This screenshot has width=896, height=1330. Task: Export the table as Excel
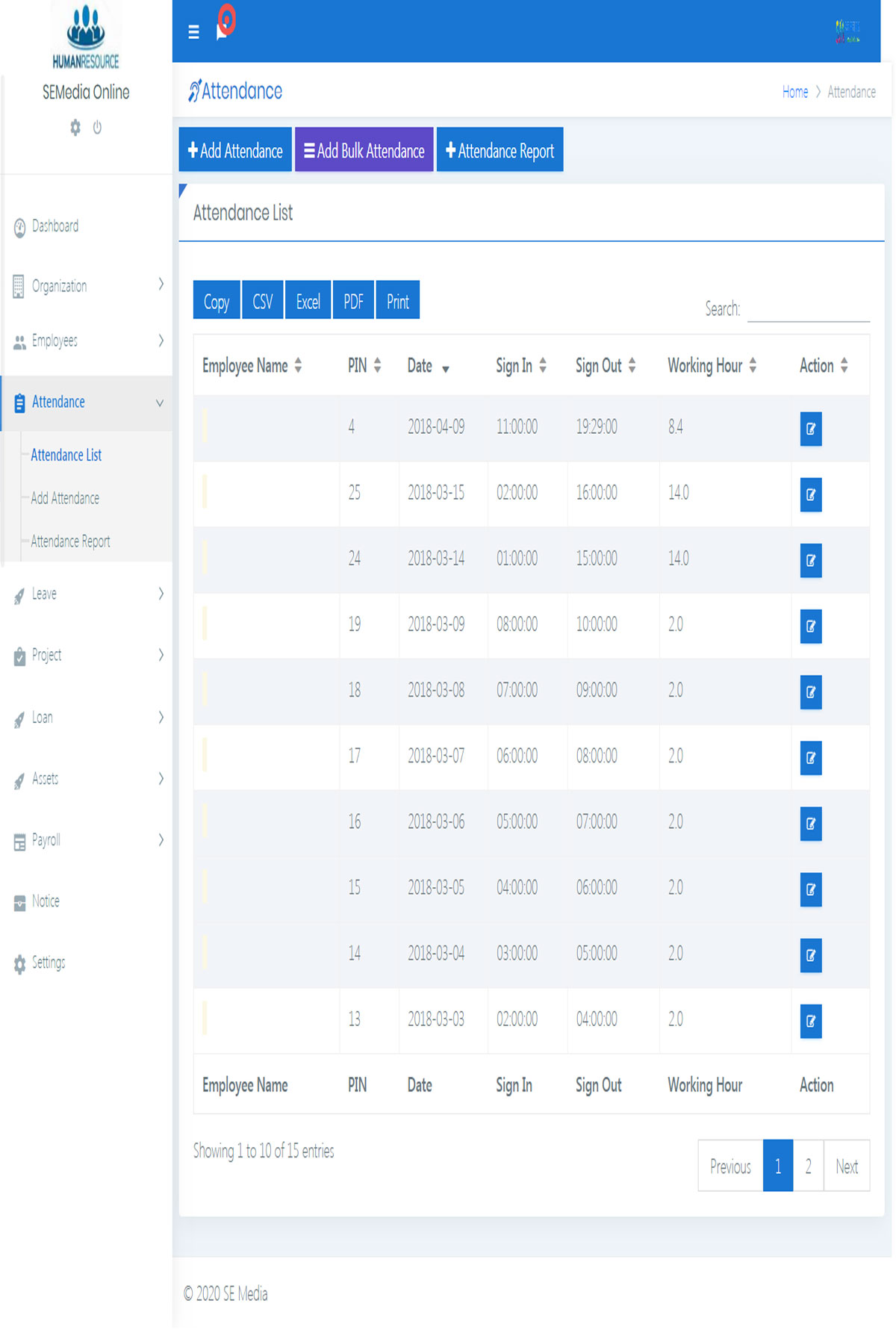pyautogui.click(x=308, y=300)
